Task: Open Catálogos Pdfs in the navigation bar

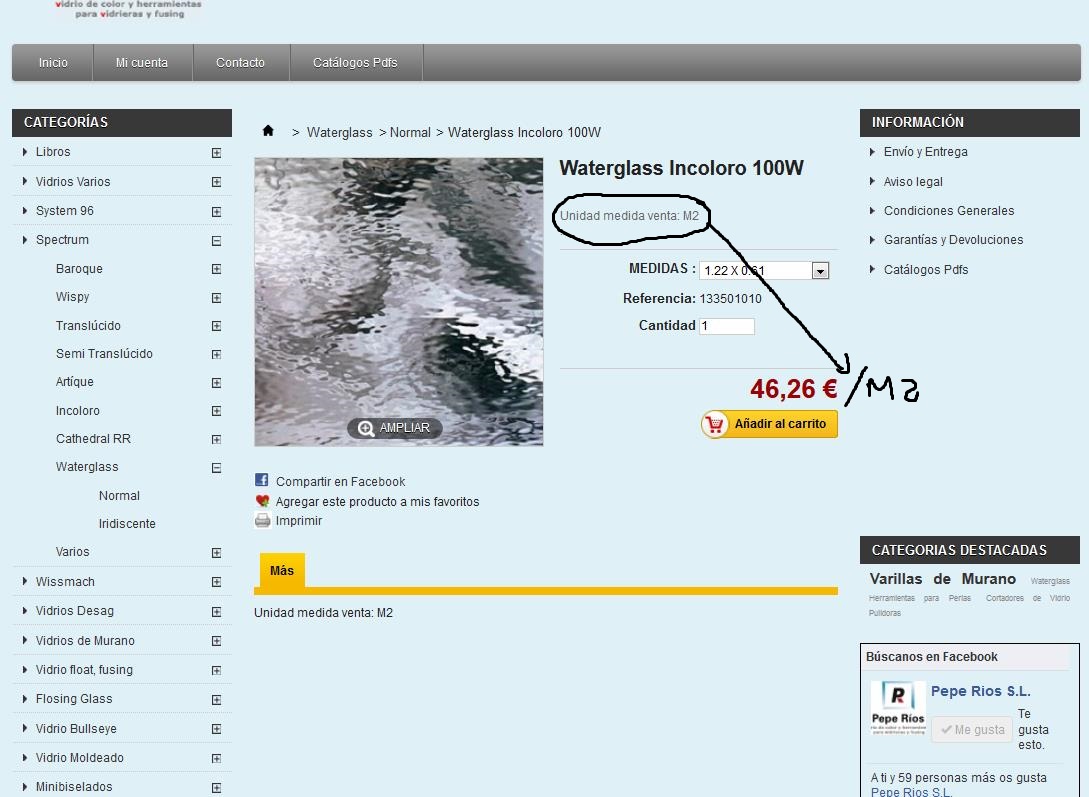Action: click(355, 62)
